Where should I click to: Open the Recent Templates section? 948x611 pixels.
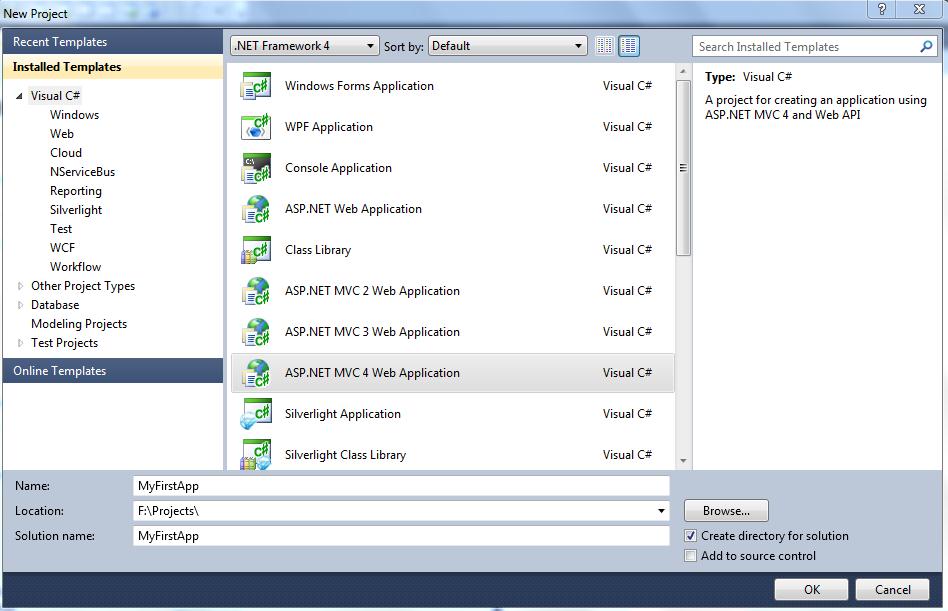pyautogui.click(x=113, y=42)
